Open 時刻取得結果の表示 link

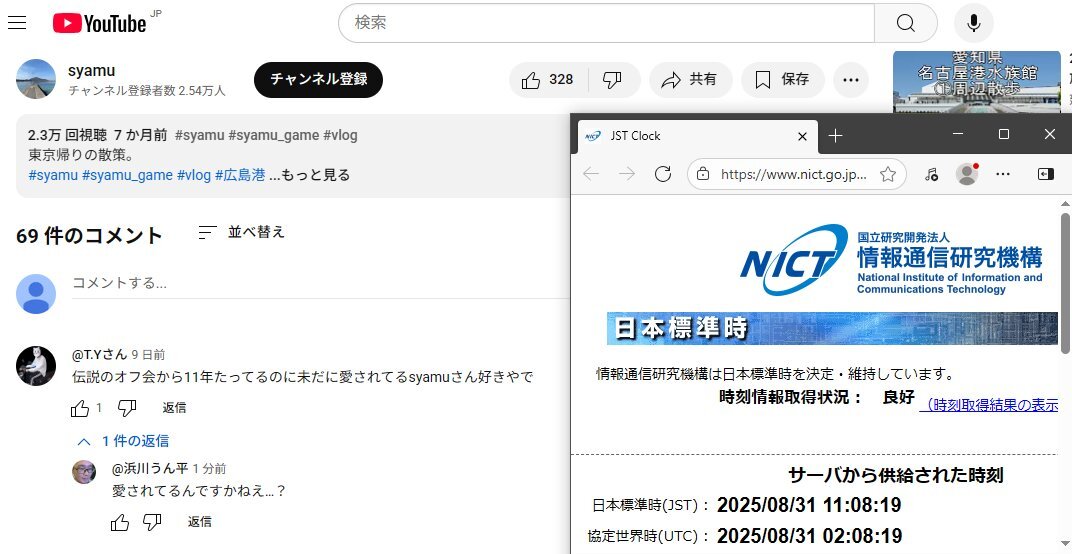tap(989, 406)
